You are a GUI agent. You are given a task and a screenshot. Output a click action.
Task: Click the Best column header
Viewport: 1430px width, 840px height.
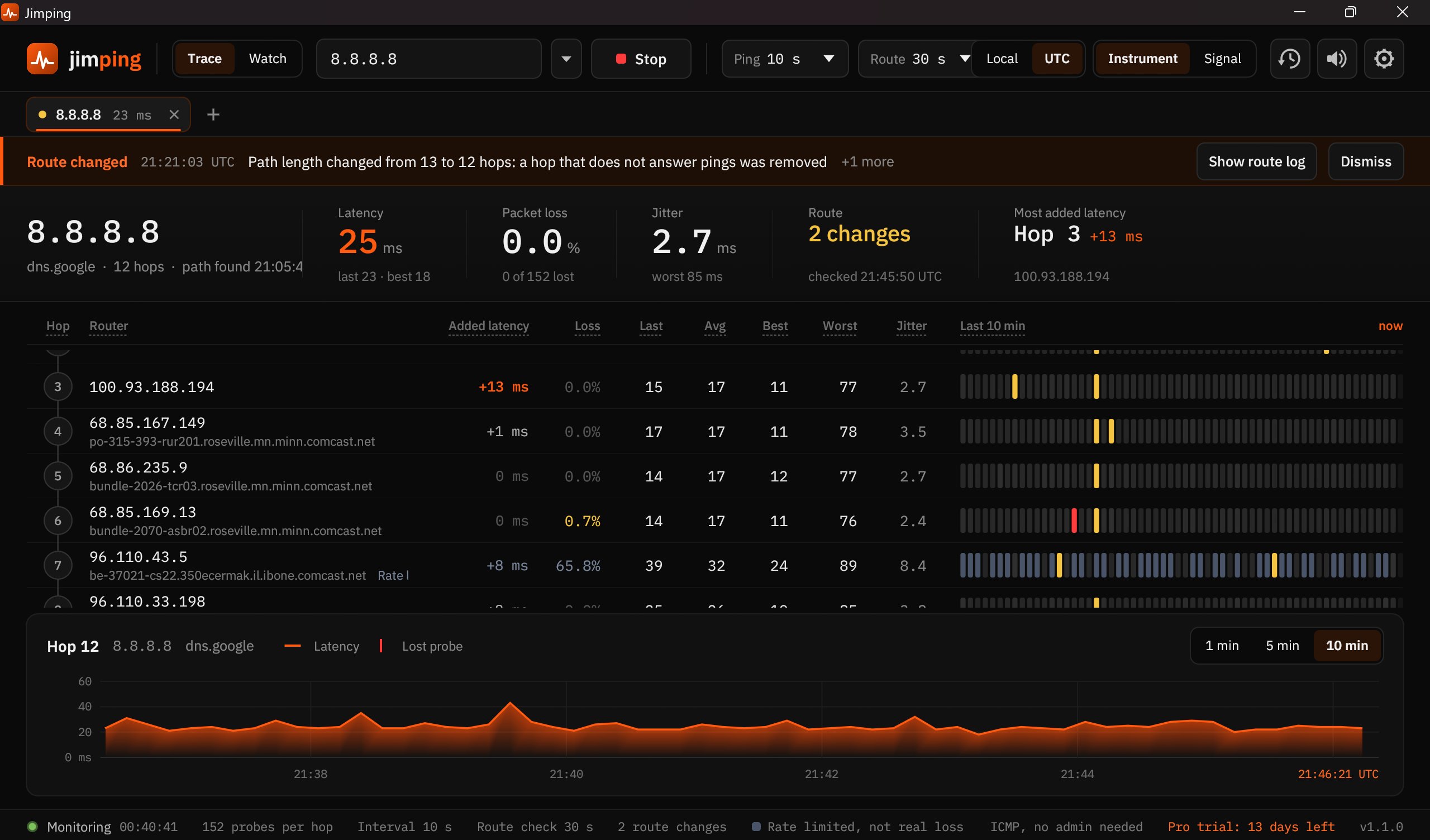click(x=775, y=326)
